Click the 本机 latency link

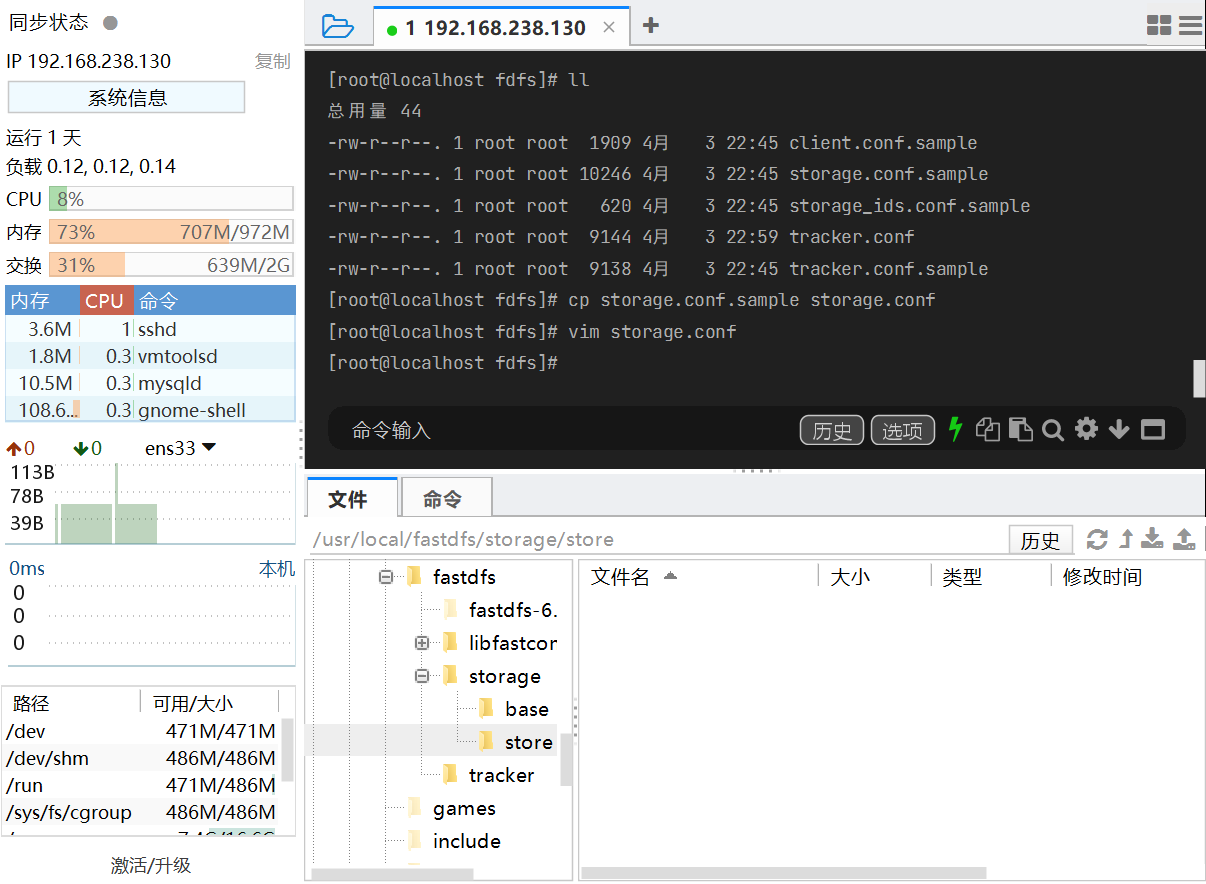tap(277, 568)
